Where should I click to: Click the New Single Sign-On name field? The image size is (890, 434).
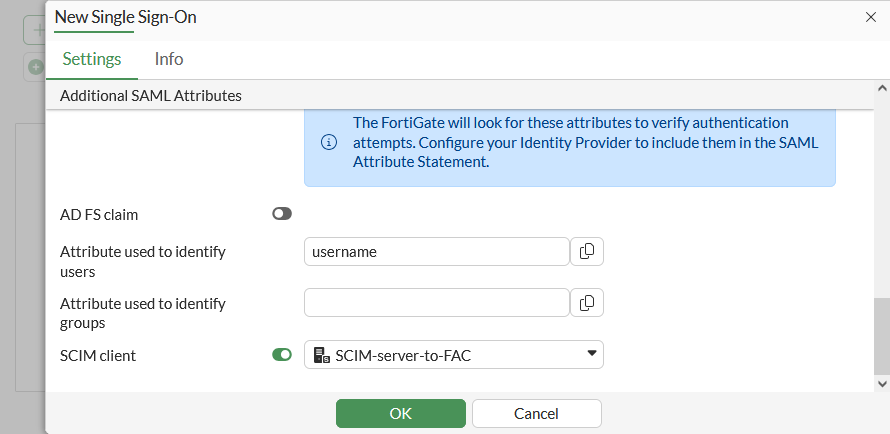[126, 17]
